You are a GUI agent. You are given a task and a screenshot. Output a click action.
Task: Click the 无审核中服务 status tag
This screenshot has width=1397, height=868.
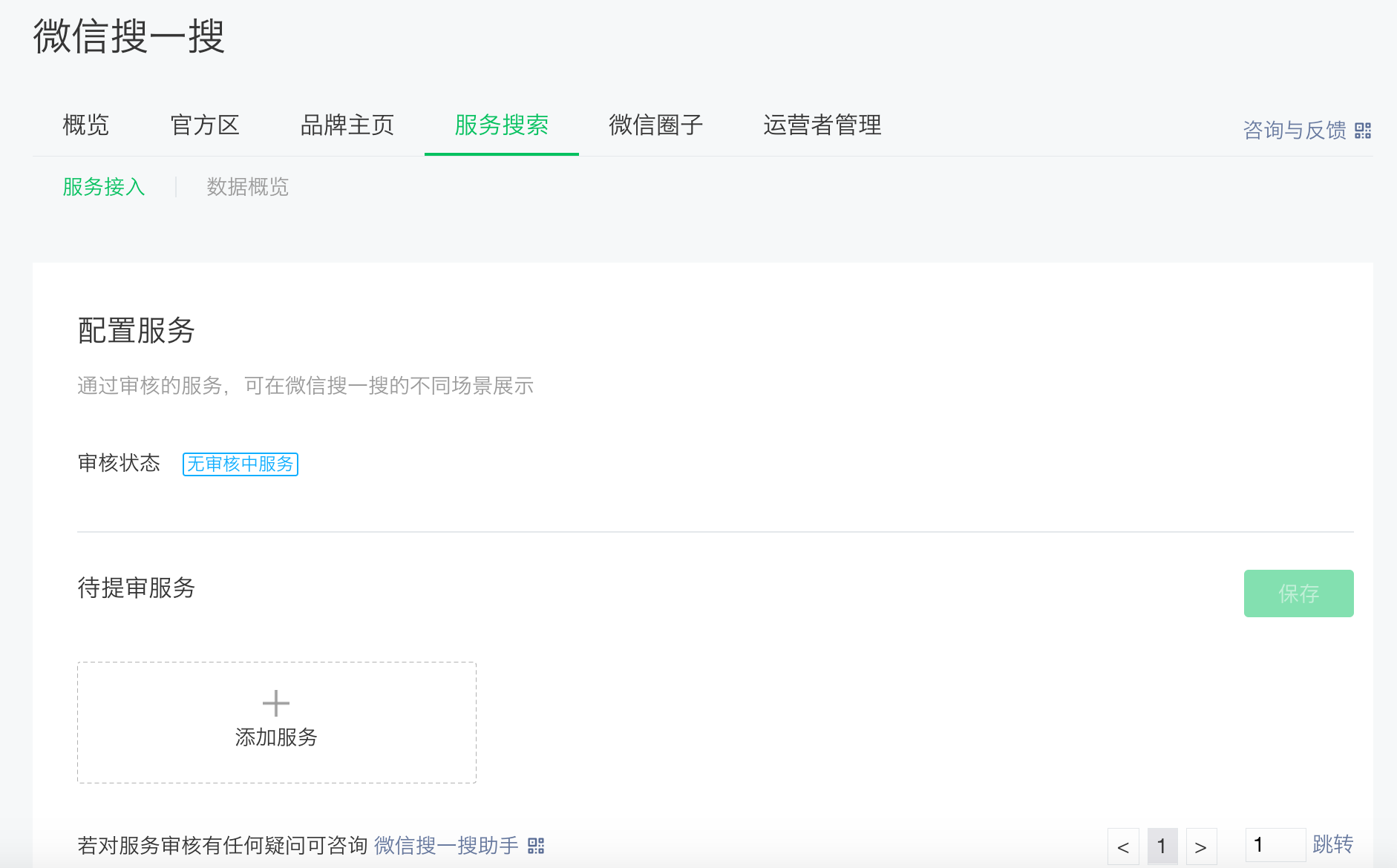pyautogui.click(x=241, y=464)
